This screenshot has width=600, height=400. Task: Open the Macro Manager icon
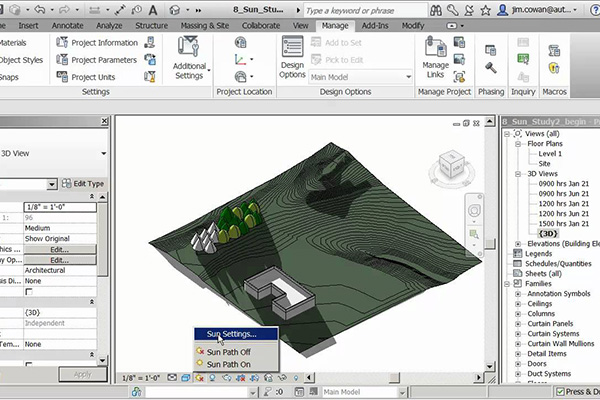(554, 50)
